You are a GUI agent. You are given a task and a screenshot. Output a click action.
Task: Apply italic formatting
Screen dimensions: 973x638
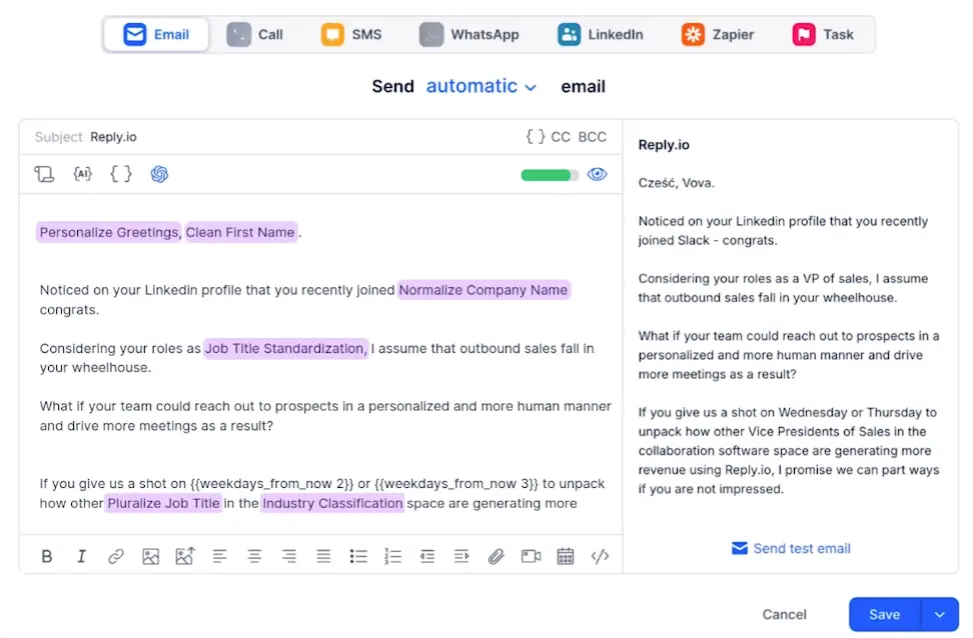pos(81,556)
